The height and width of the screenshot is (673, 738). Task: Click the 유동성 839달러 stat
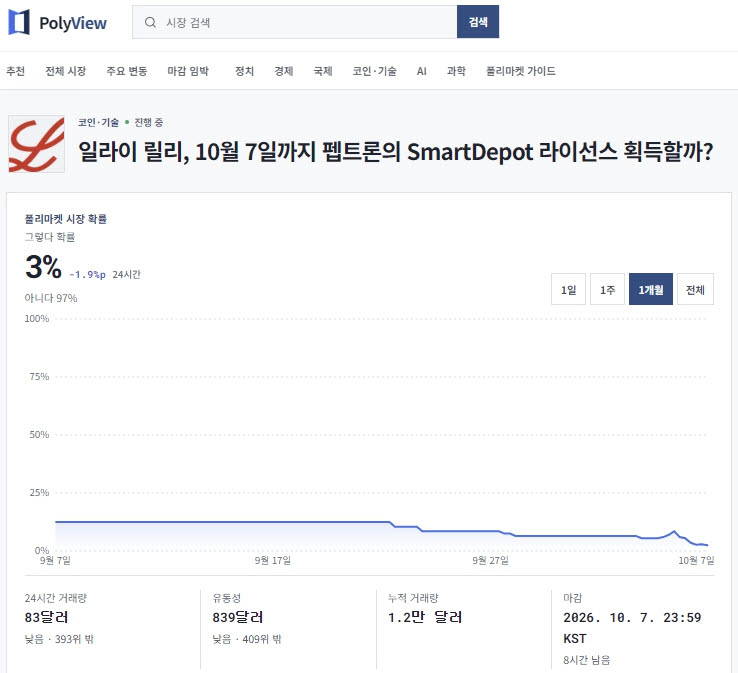[x=238, y=608]
